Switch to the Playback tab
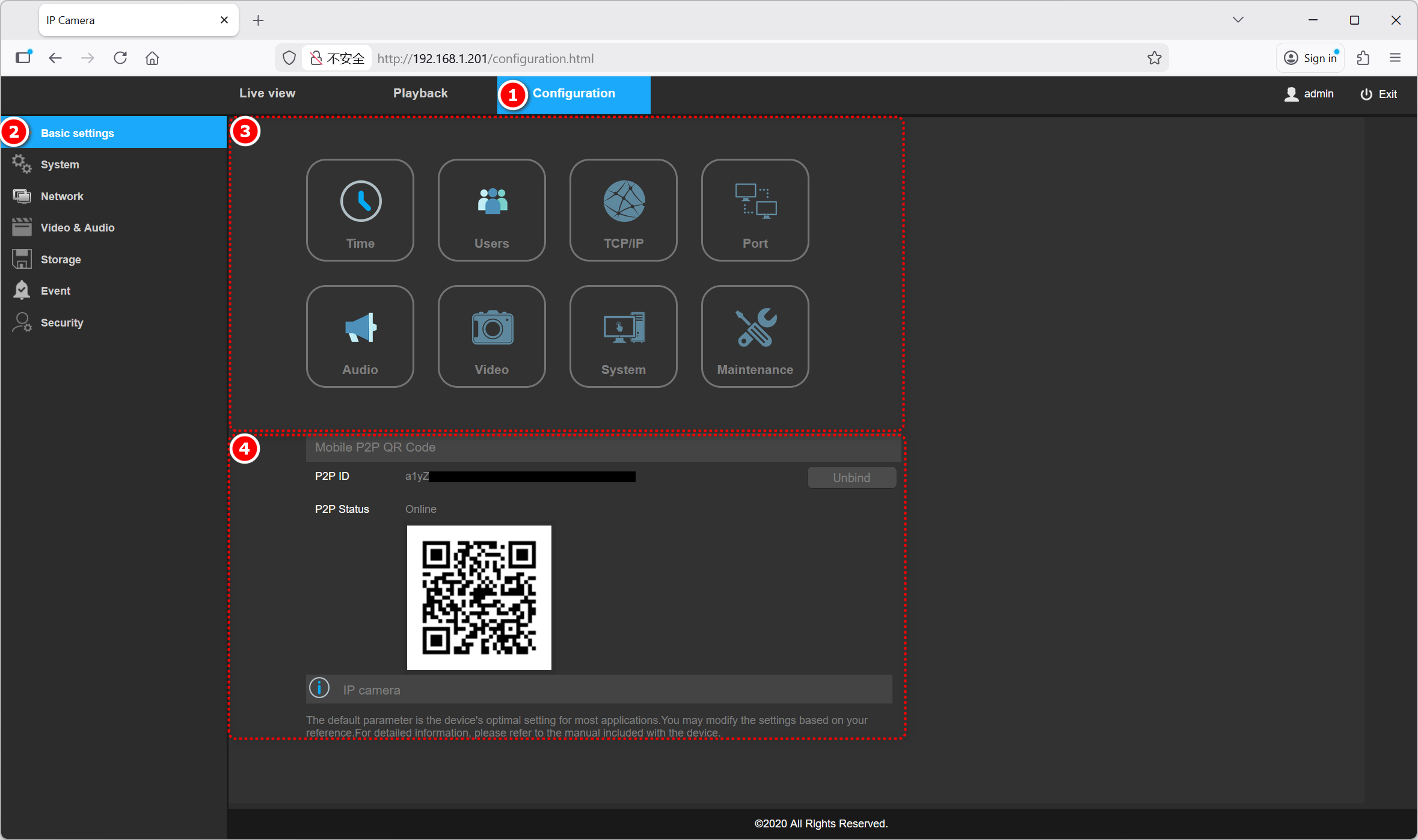1418x840 pixels. pyautogui.click(x=420, y=93)
